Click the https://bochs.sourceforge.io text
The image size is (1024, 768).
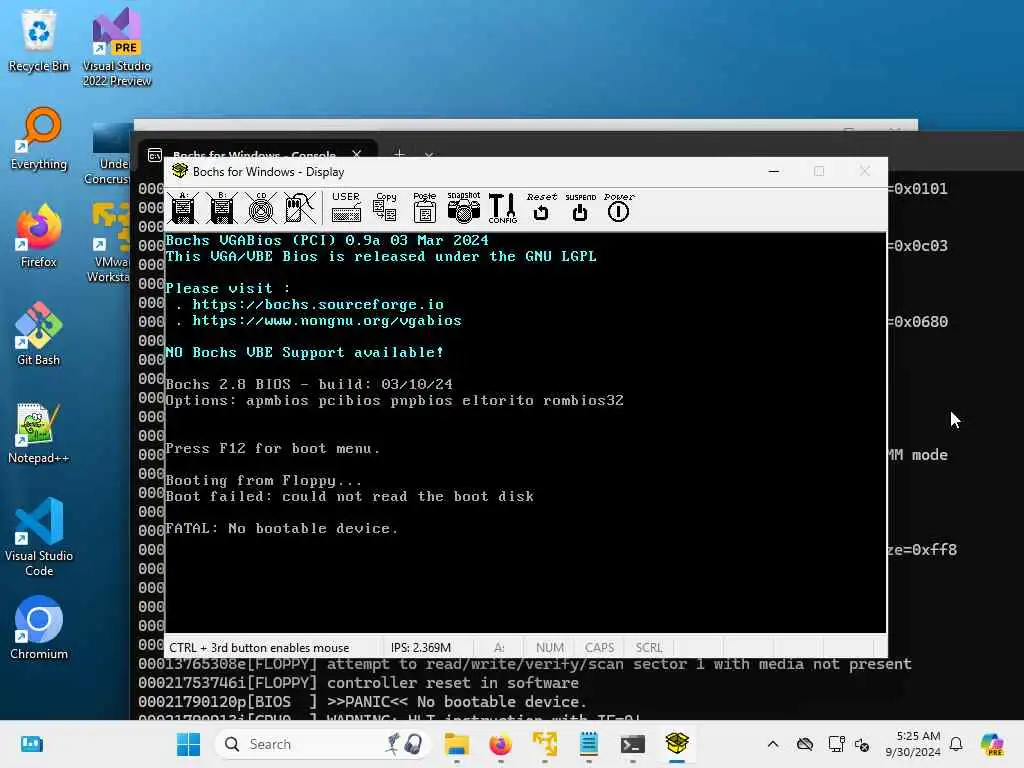coord(318,304)
